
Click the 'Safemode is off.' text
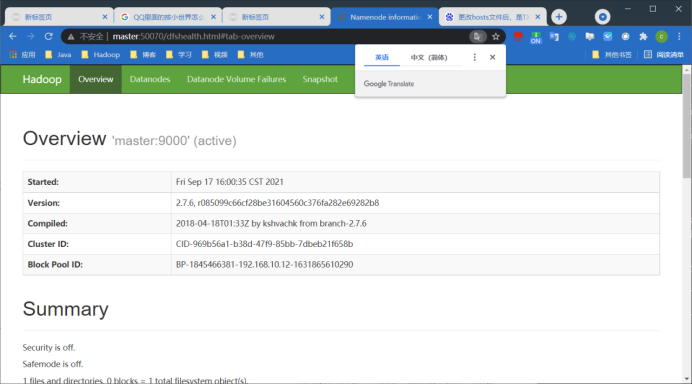(53, 364)
